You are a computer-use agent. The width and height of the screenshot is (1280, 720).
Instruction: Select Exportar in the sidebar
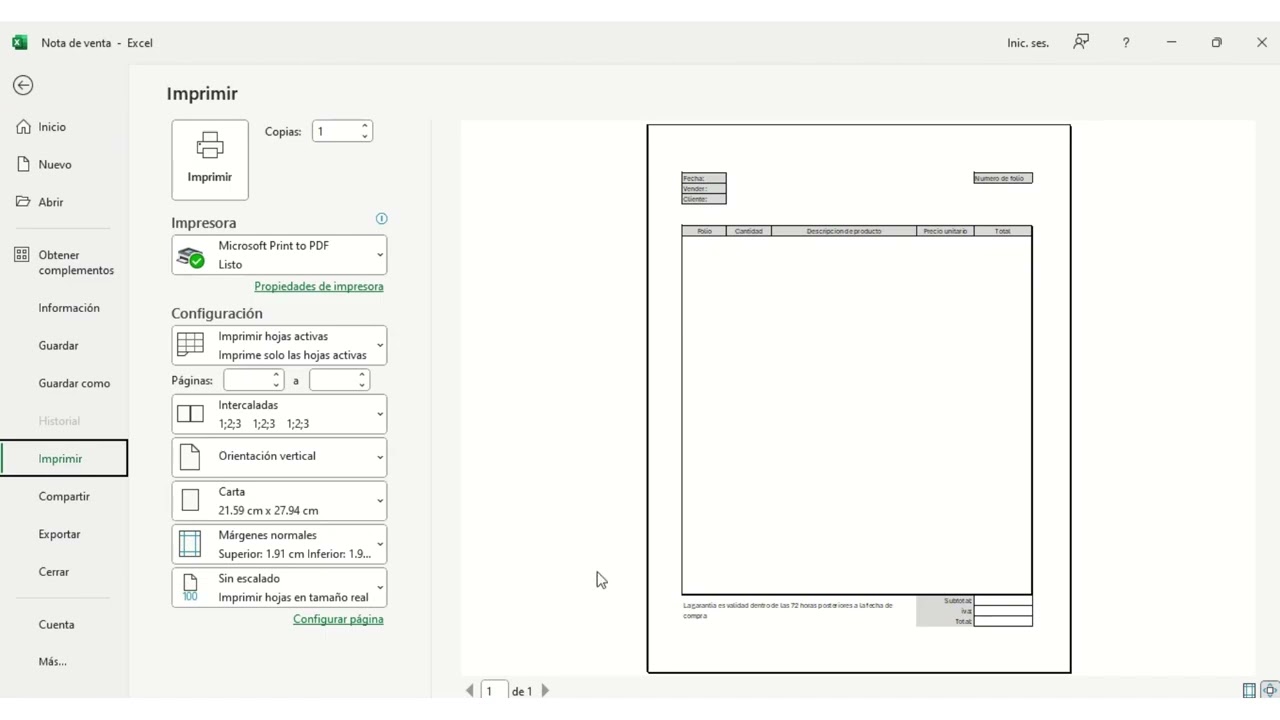pyautogui.click(x=64, y=534)
